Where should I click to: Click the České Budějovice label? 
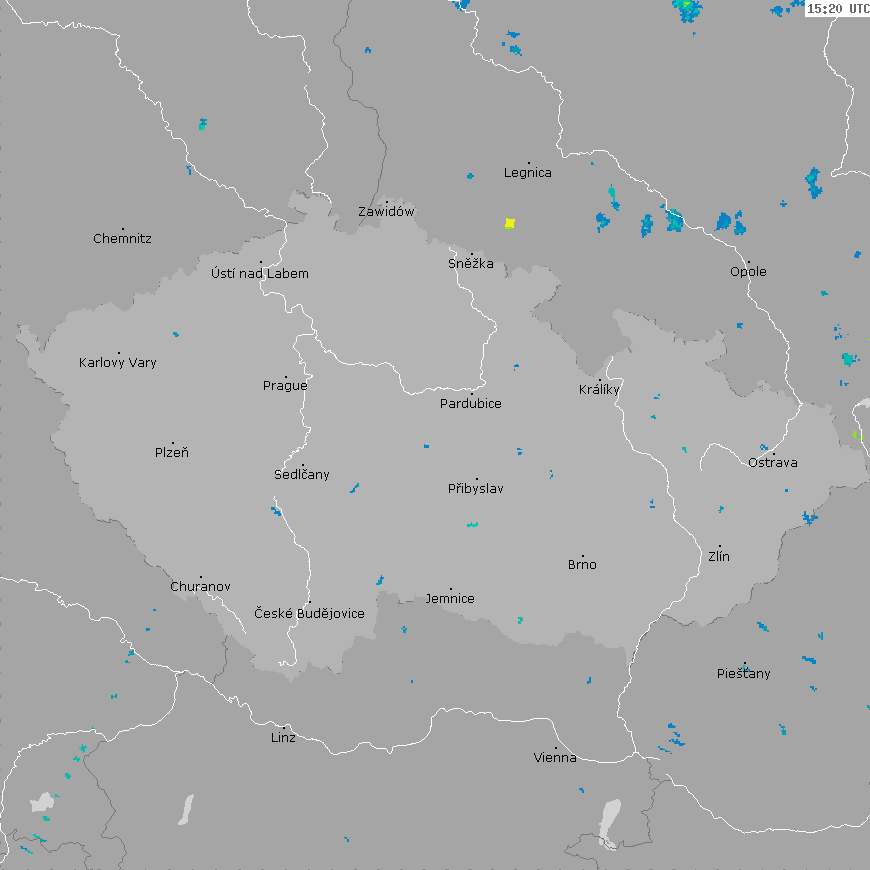tap(309, 614)
